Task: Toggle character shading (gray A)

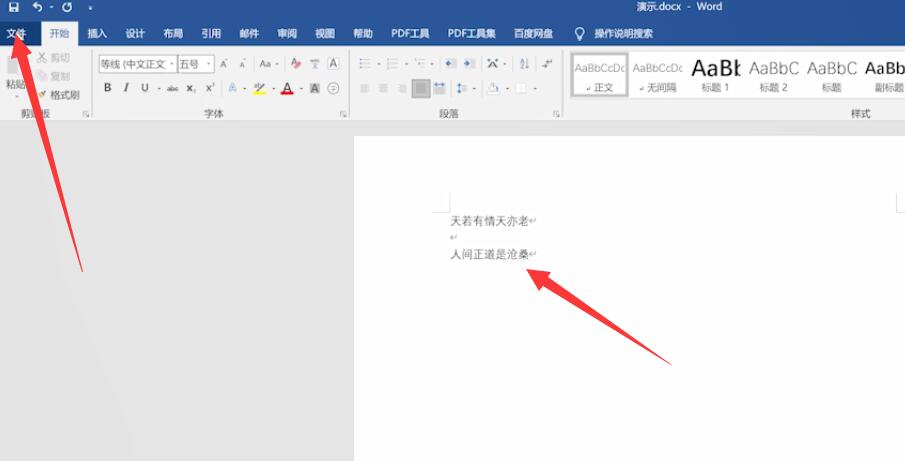Action: point(315,88)
